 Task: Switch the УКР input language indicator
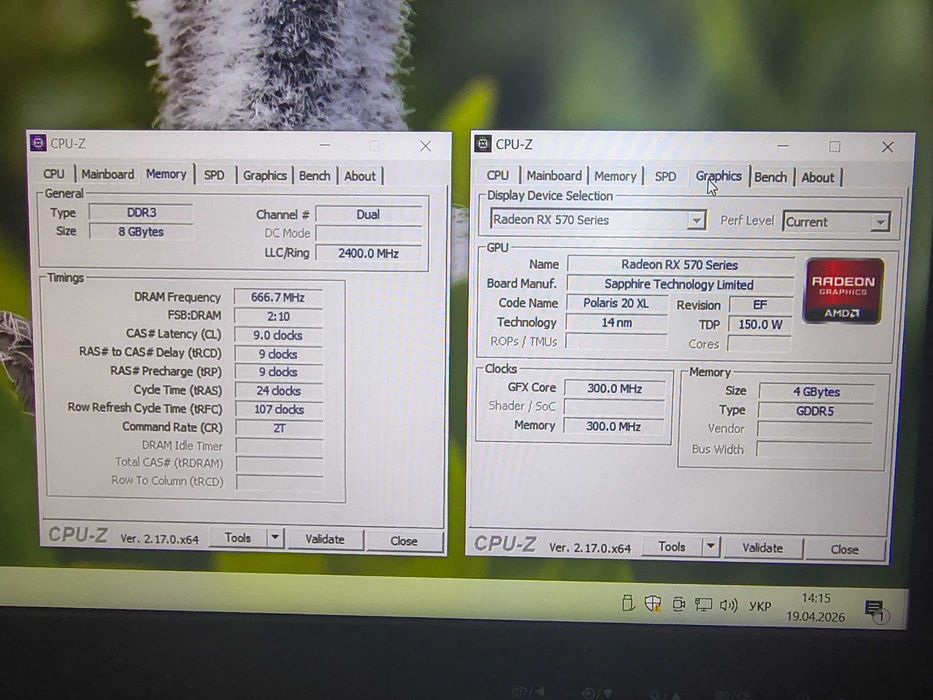point(760,607)
